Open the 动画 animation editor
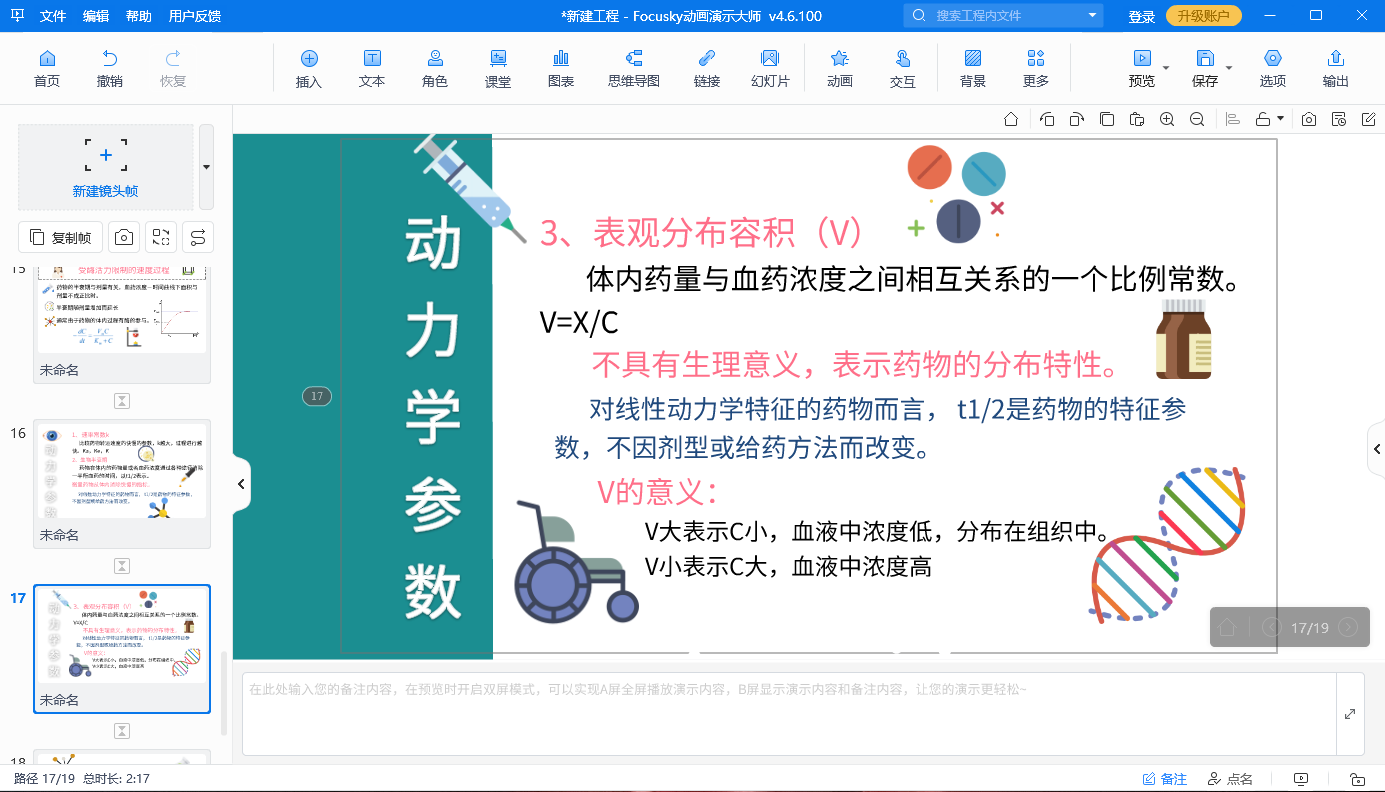 point(840,69)
